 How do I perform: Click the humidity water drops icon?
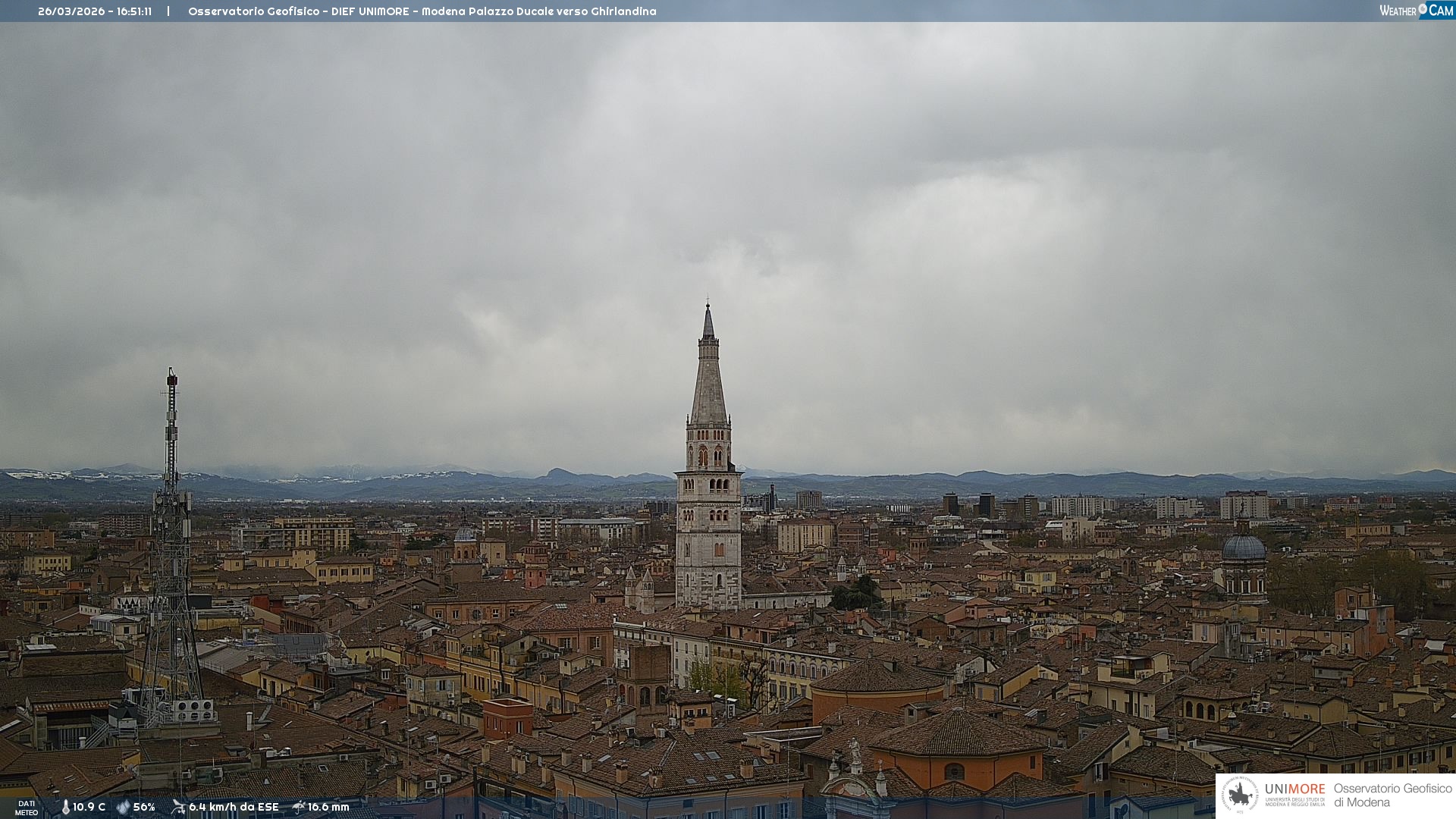coord(123,807)
